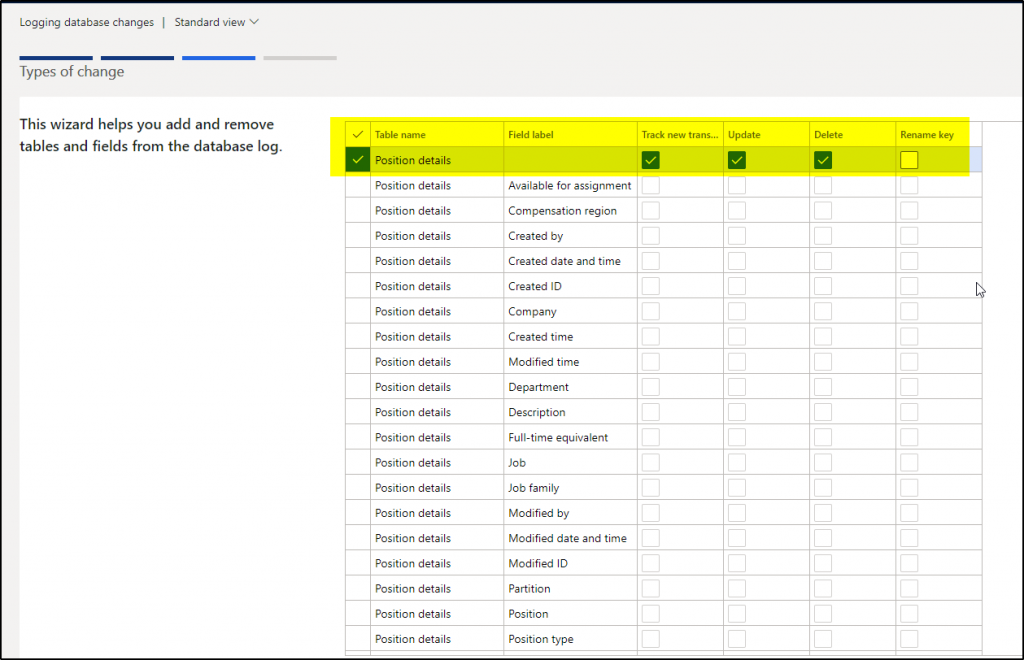The height and width of the screenshot is (660, 1024).
Task: Check Delete for the Created by field
Action: (x=822, y=235)
